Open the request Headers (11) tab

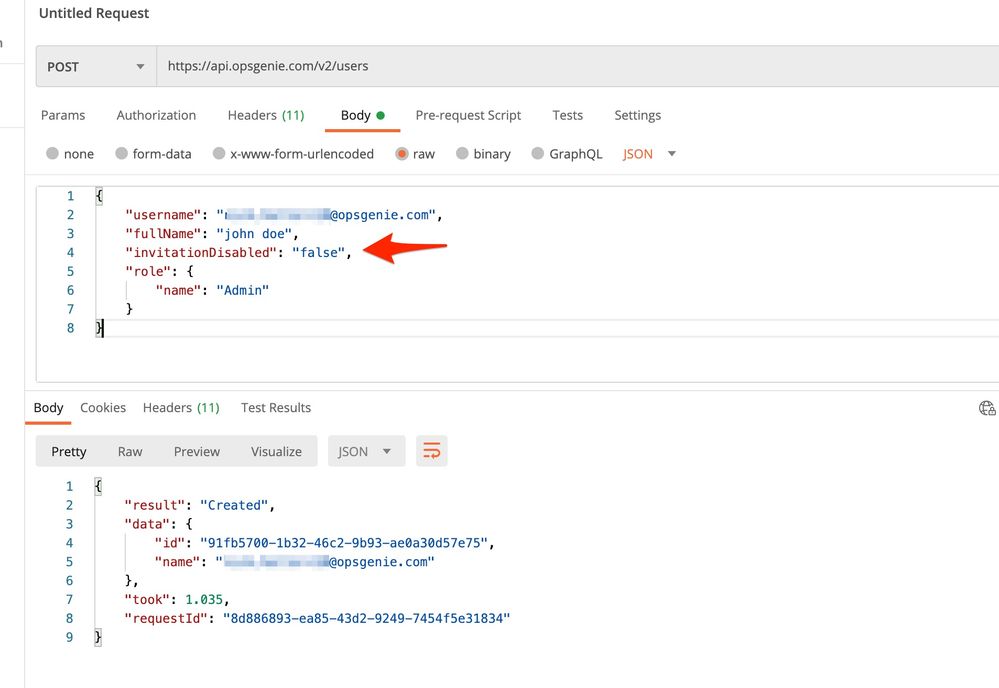click(266, 115)
